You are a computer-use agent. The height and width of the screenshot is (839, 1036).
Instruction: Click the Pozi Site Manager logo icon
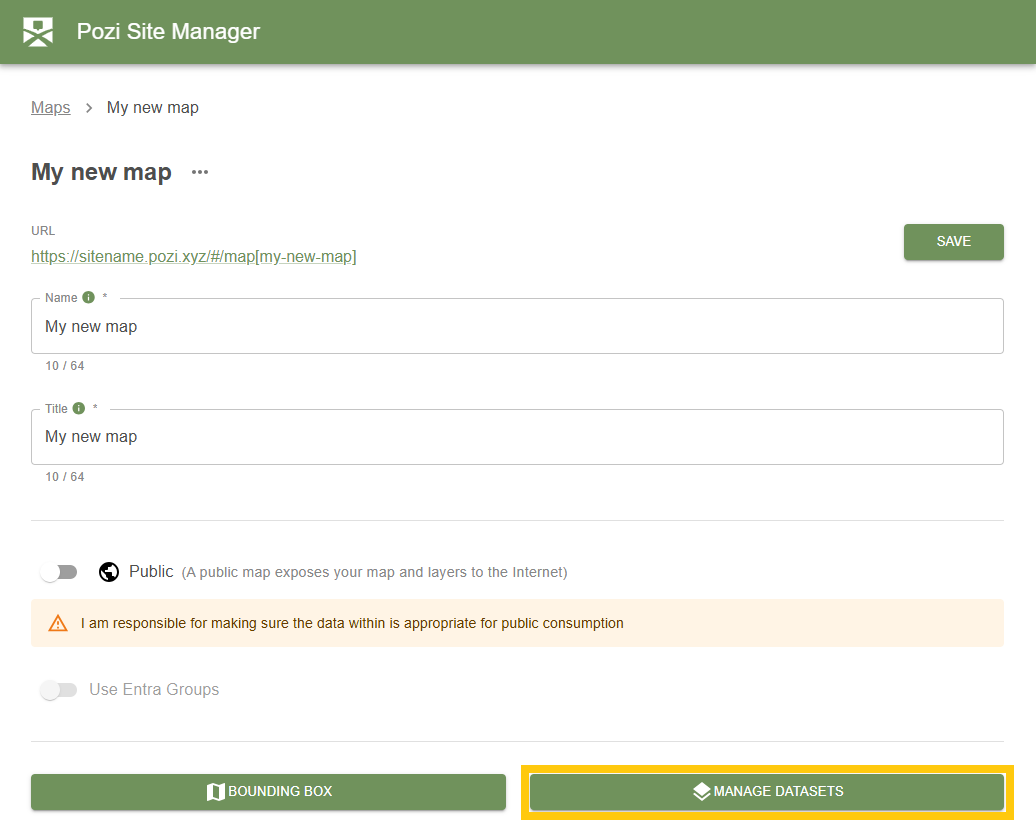point(37,31)
